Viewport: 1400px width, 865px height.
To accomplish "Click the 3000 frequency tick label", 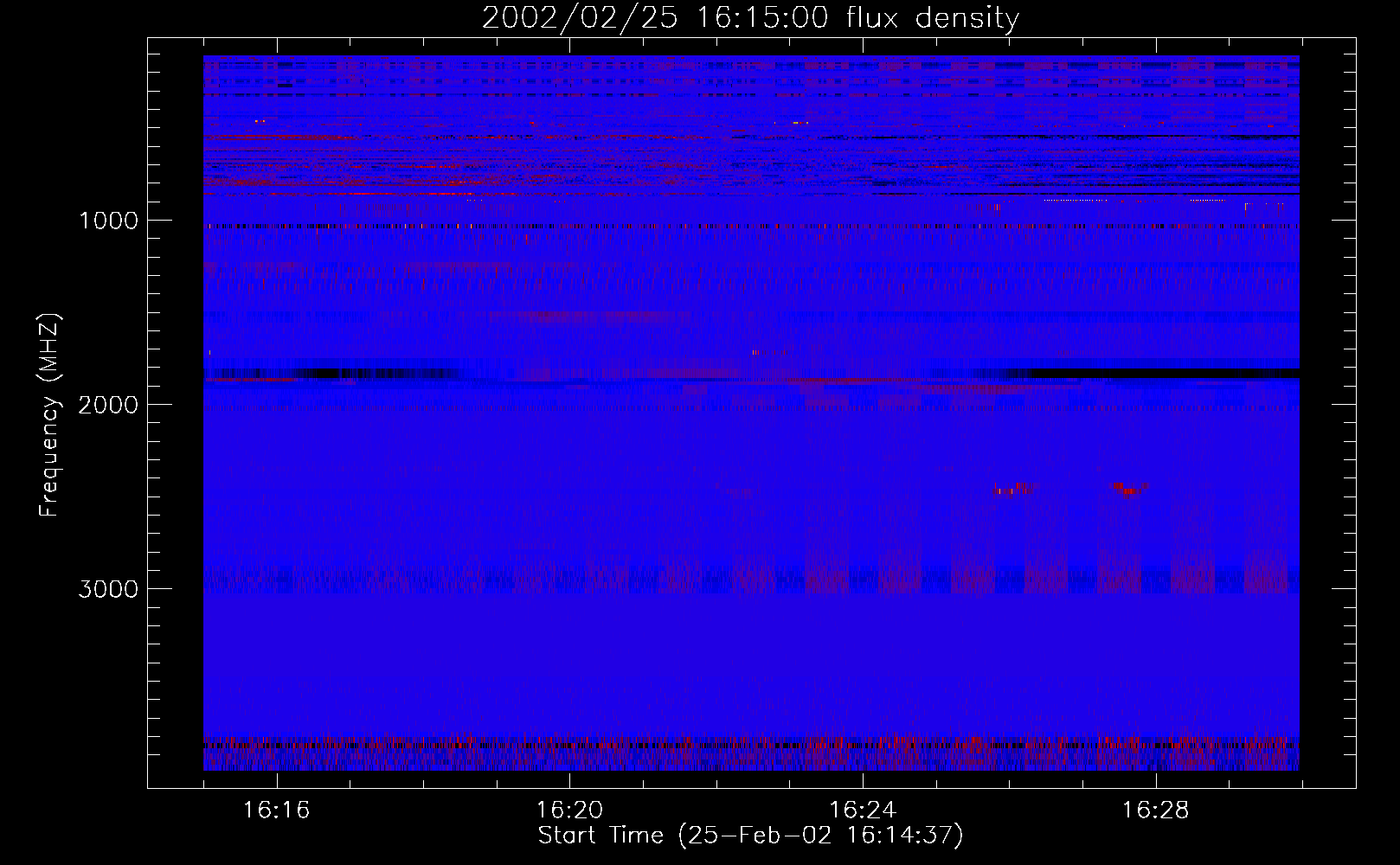I will pos(108,589).
